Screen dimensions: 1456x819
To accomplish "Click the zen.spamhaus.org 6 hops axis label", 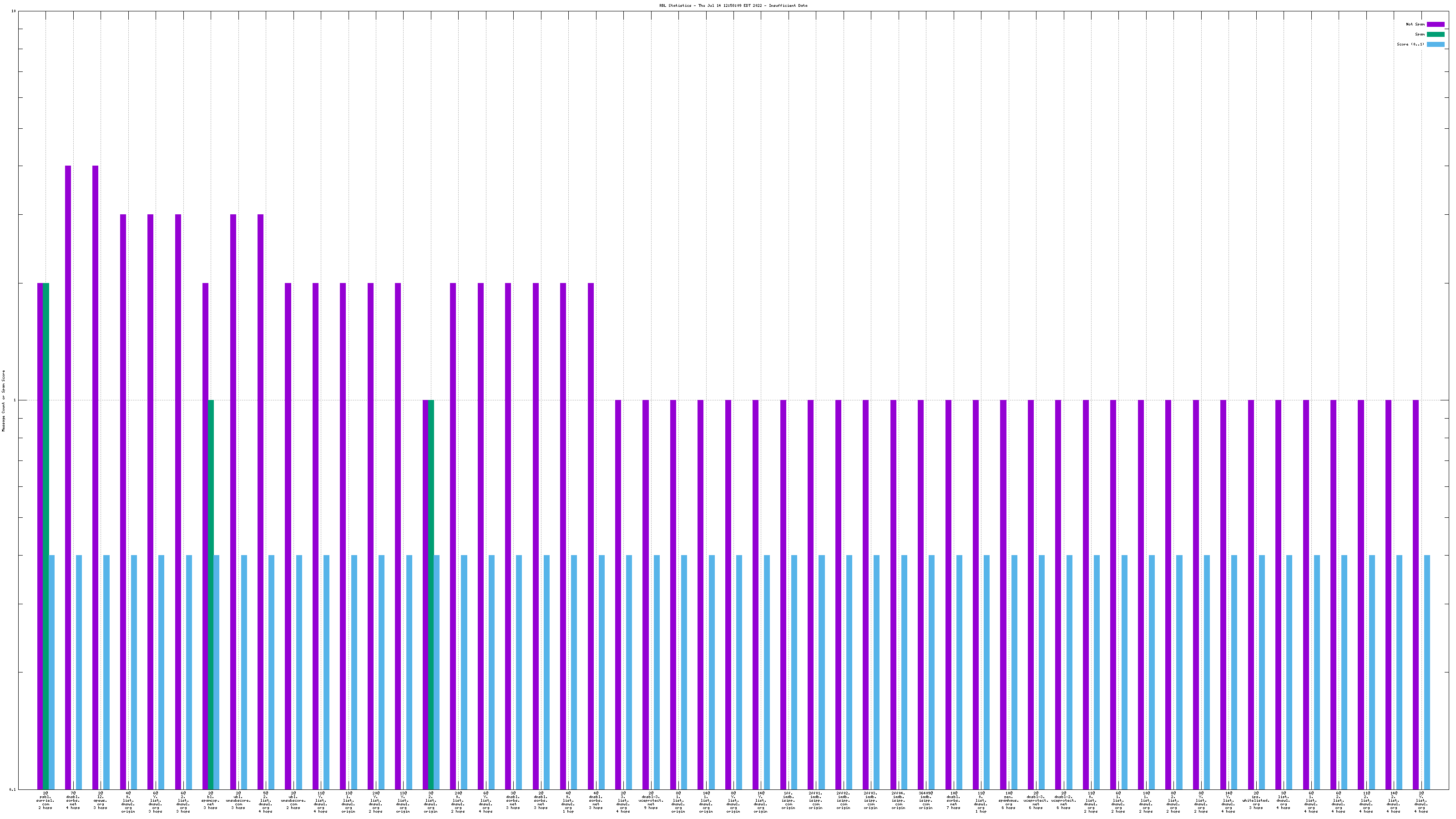I will tap(1008, 801).
